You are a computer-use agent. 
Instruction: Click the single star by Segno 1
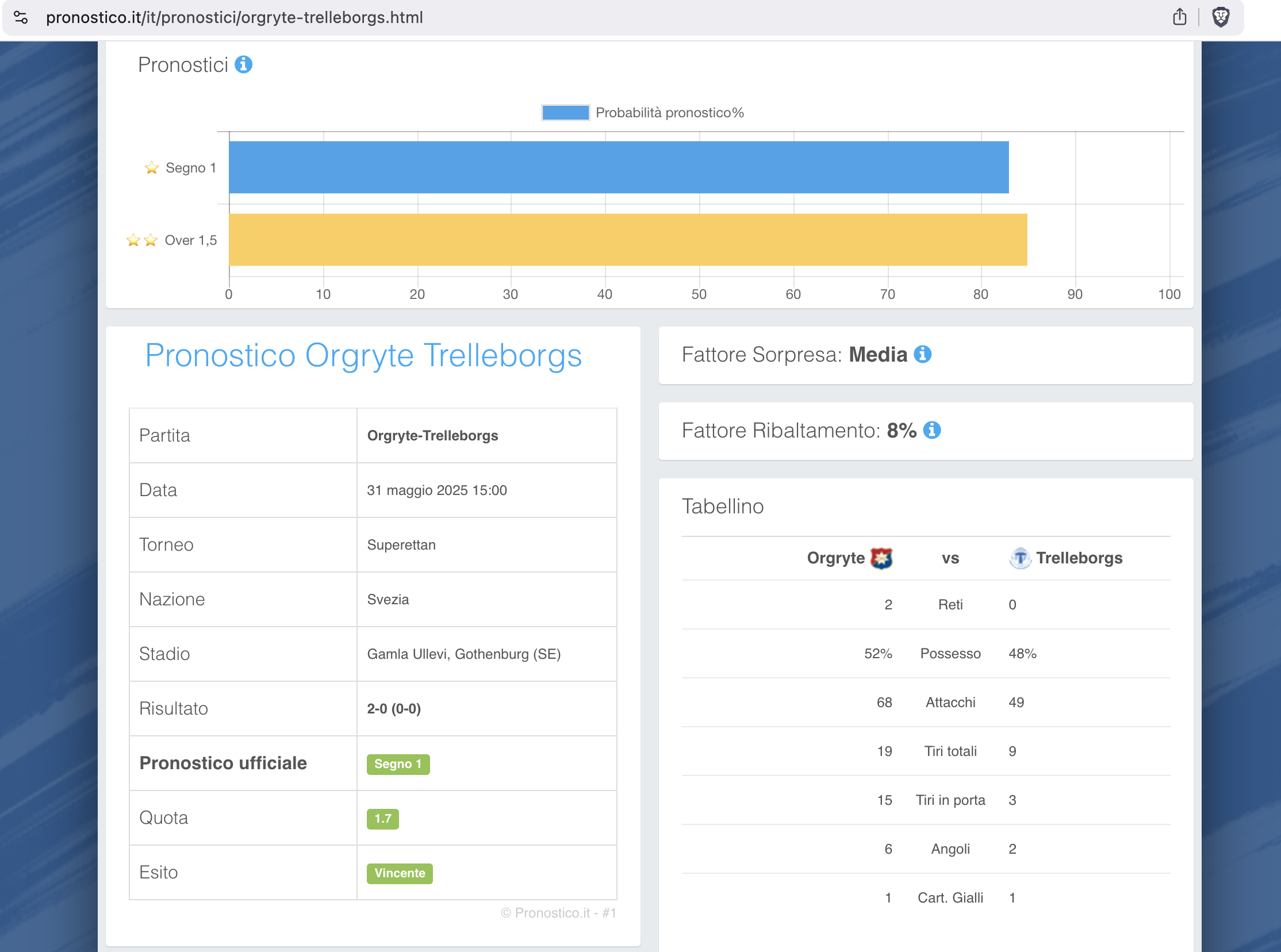tap(152, 168)
